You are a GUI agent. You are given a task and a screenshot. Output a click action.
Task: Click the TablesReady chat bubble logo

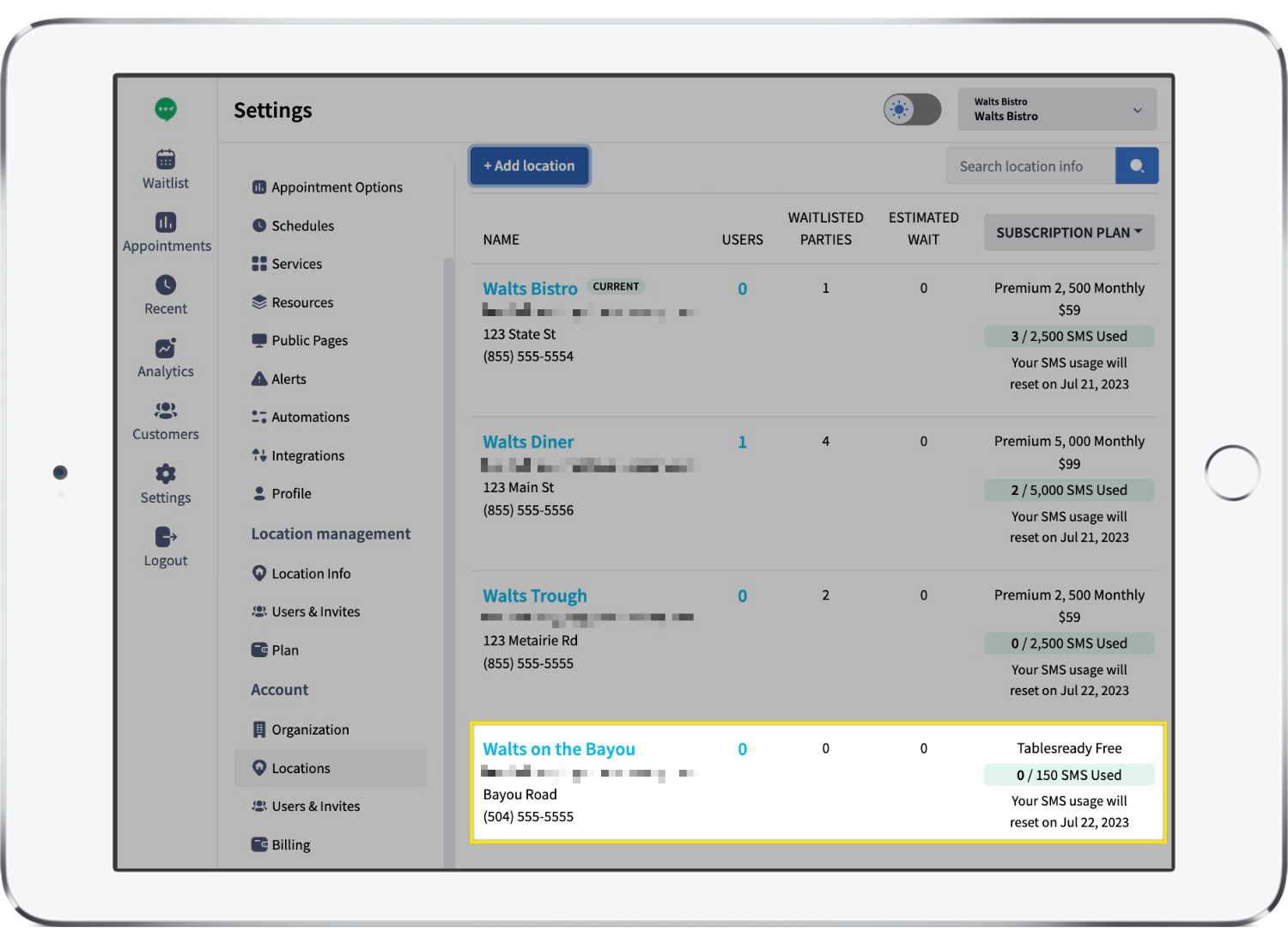pos(165,109)
